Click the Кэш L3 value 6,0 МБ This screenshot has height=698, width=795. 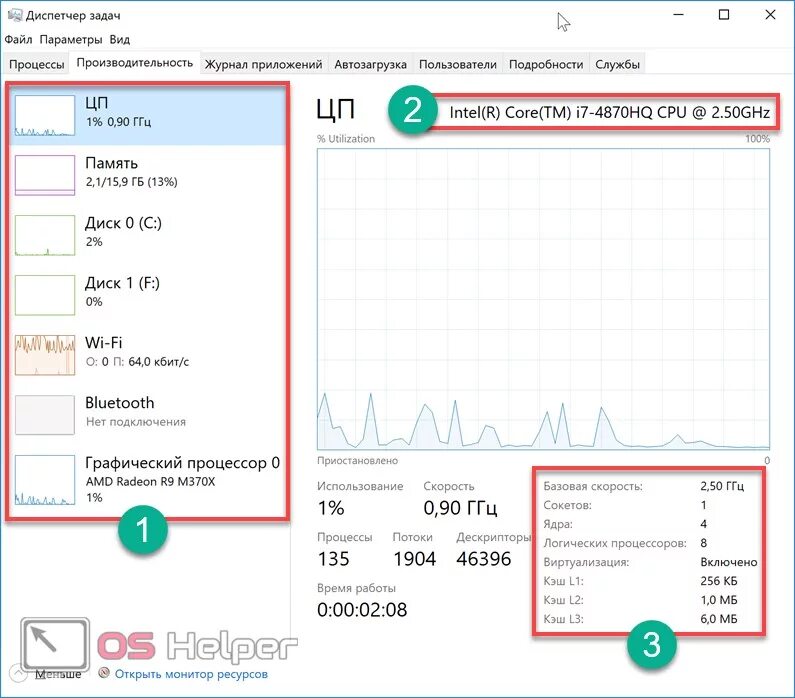coord(718,619)
